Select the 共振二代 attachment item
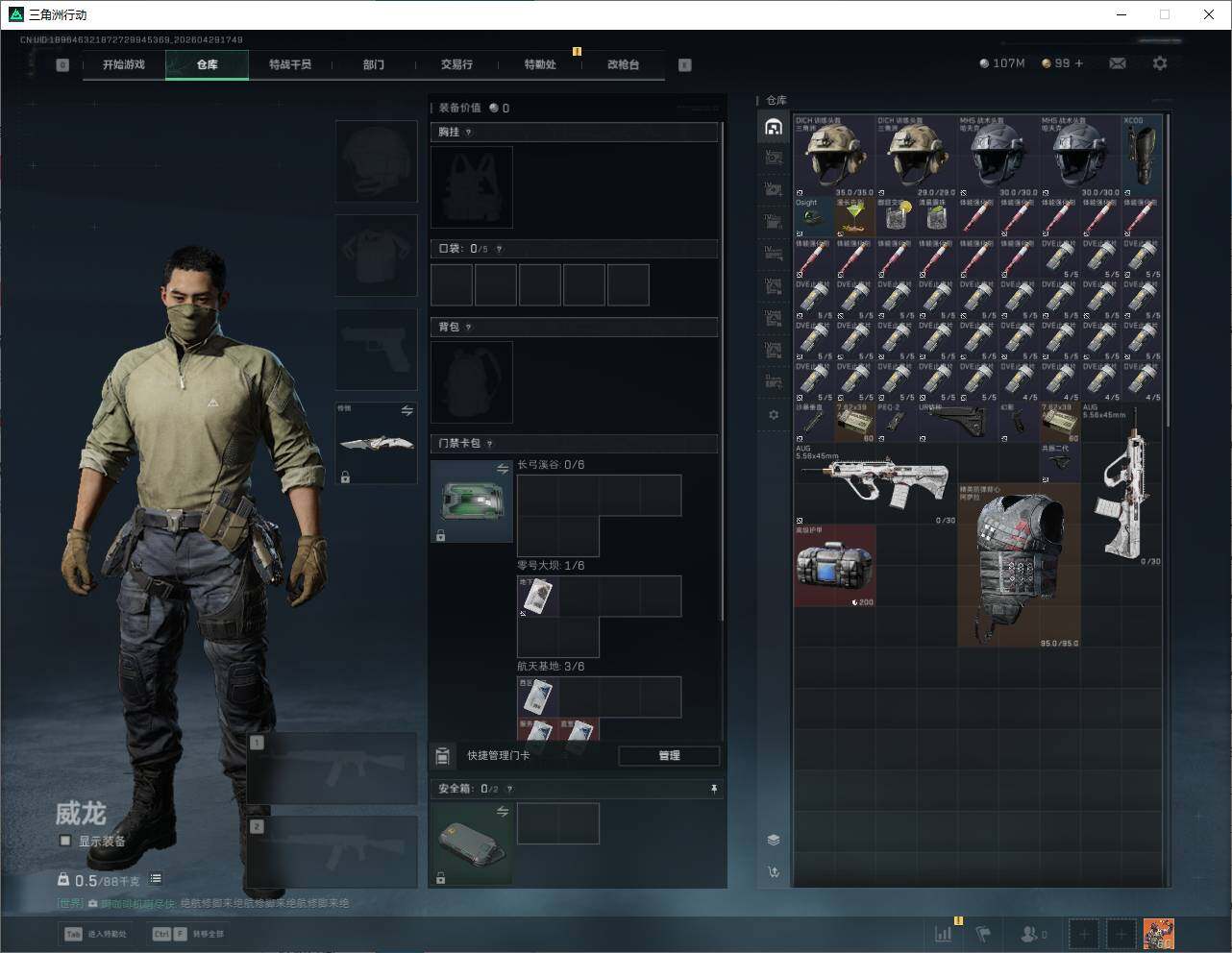 point(1059,463)
